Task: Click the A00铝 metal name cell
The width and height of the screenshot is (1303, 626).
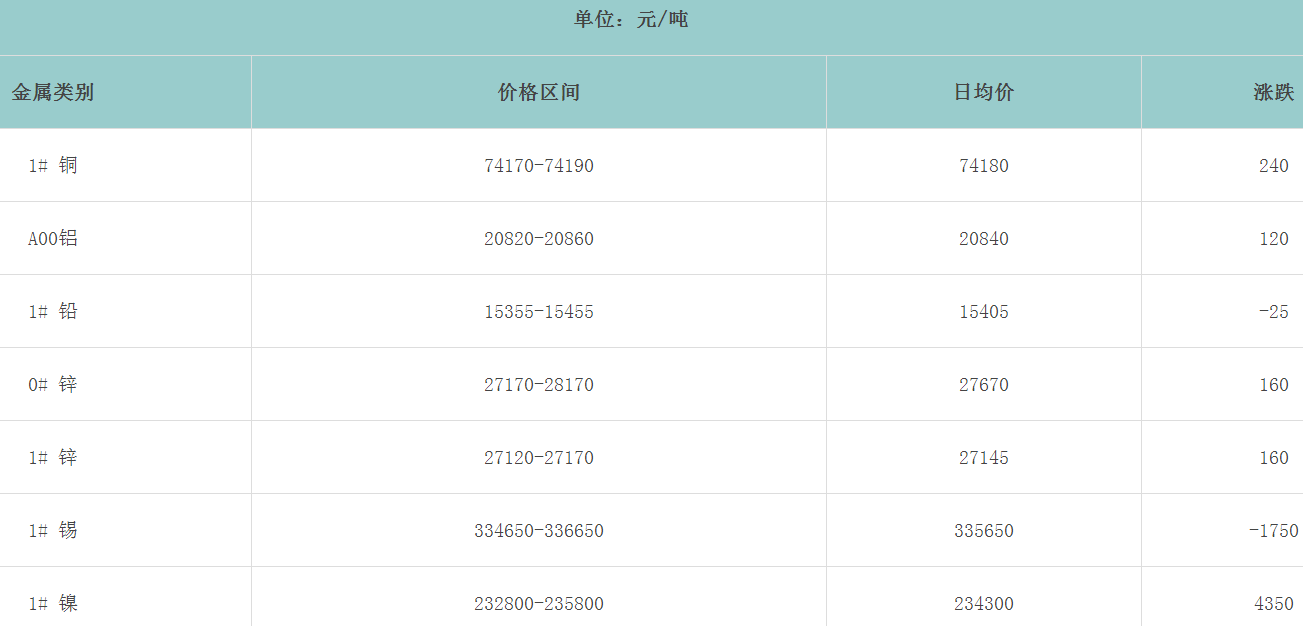Action: point(53,239)
